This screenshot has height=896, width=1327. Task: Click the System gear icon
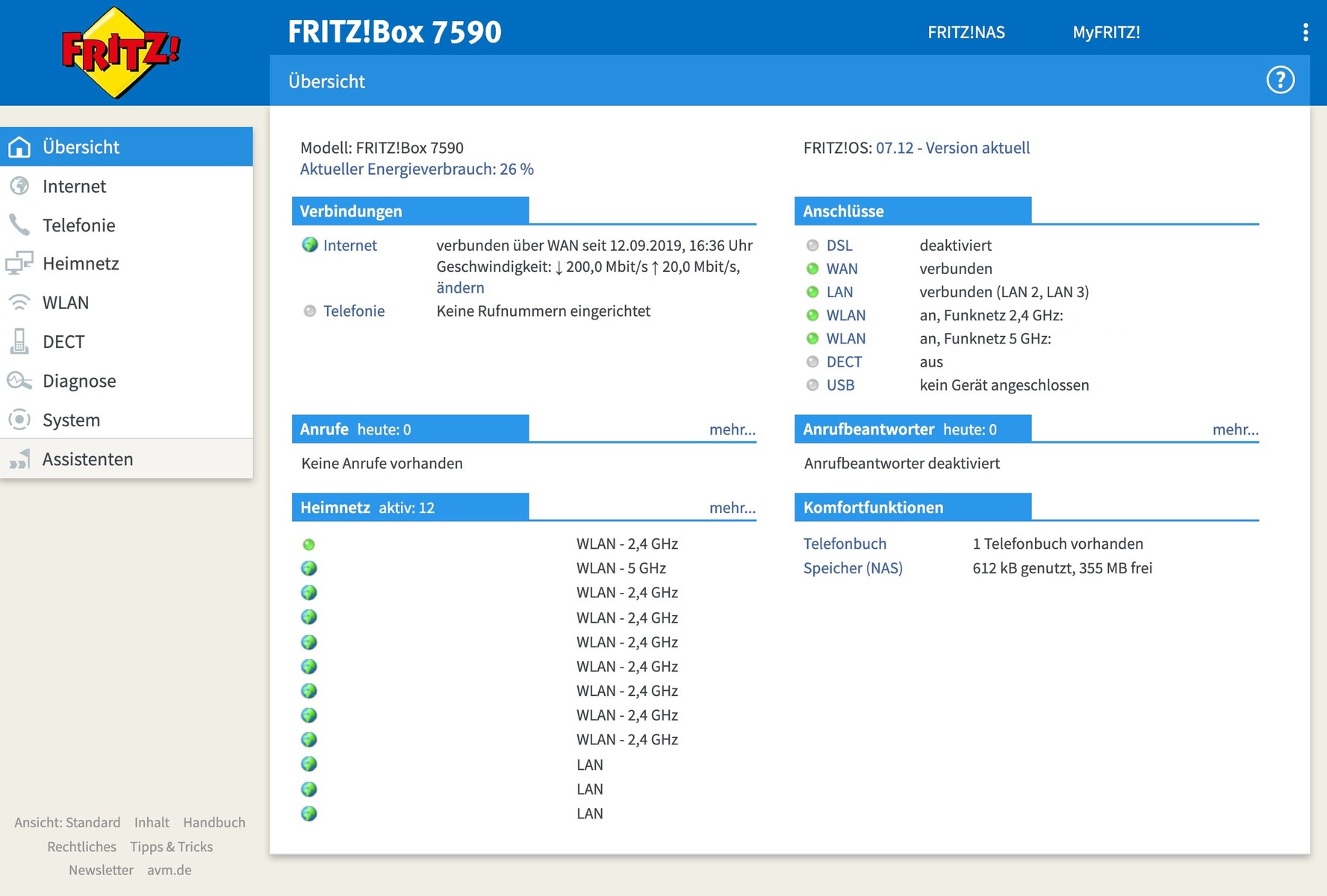pyautogui.click(x=19, y=420)
